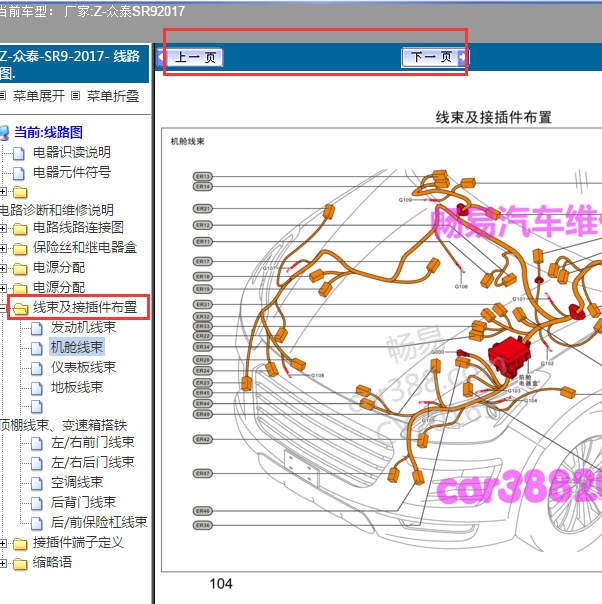Open 左/右后门线束 page

coord(92,462)
